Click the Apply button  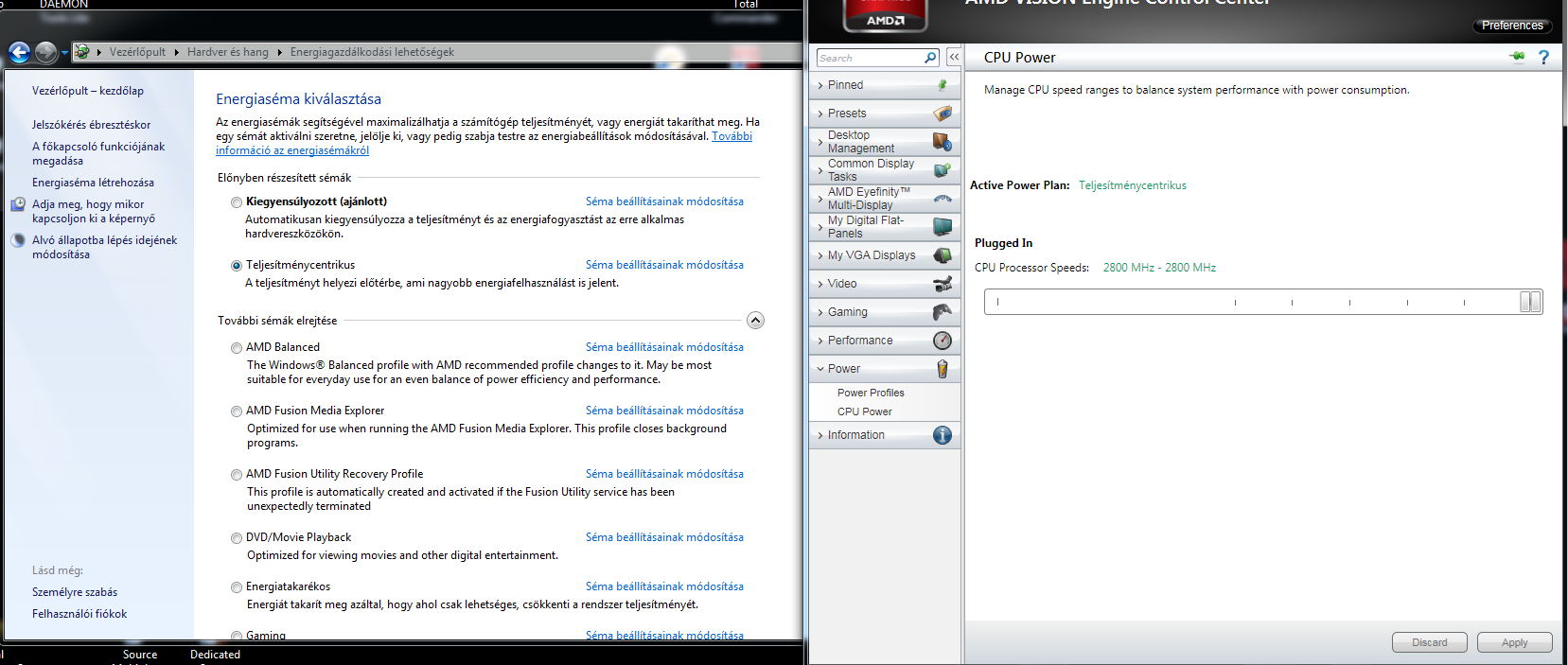(1514, 642)
